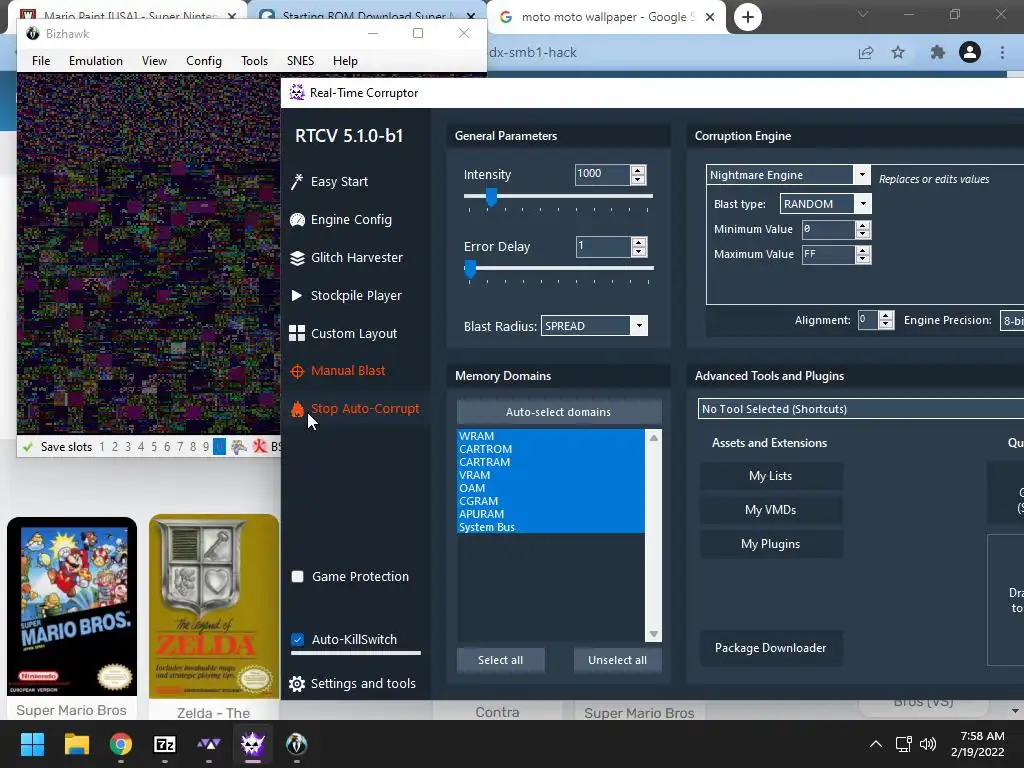Open Bizhawk Config menu
The image size is (1024, 768).
[204, 61]
